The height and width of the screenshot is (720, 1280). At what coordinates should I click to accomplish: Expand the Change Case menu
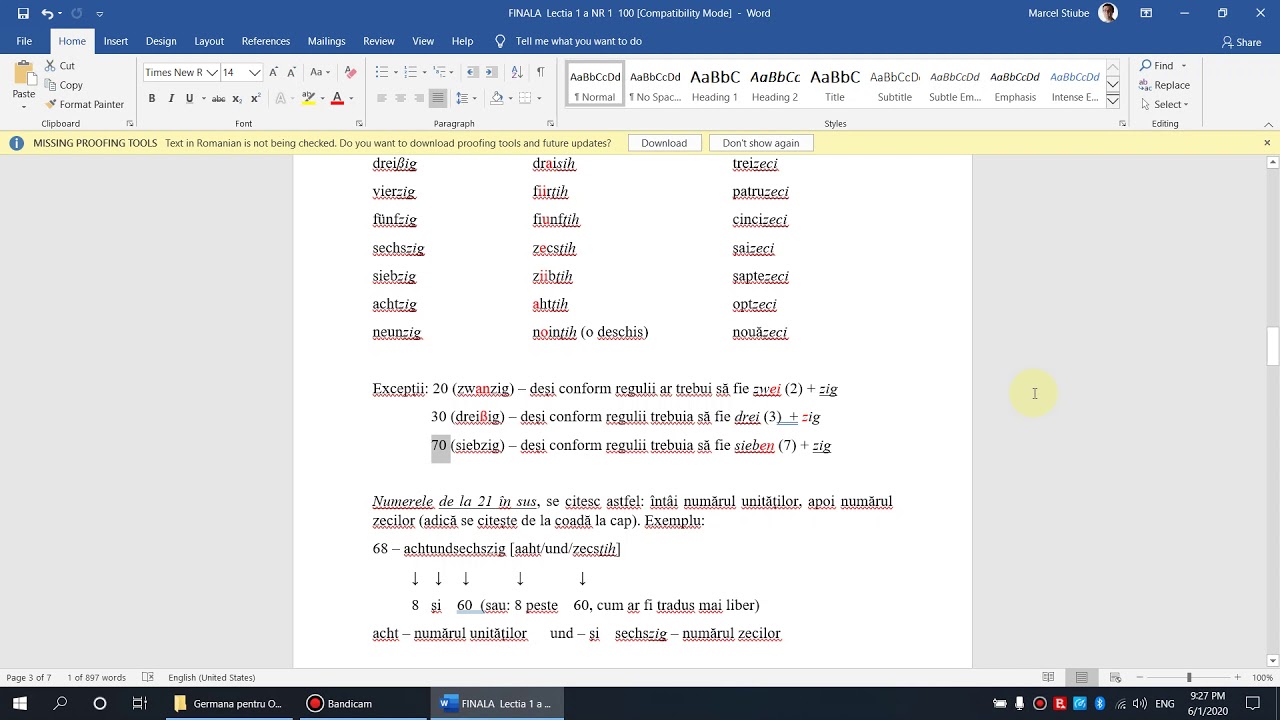coord(319,72)
